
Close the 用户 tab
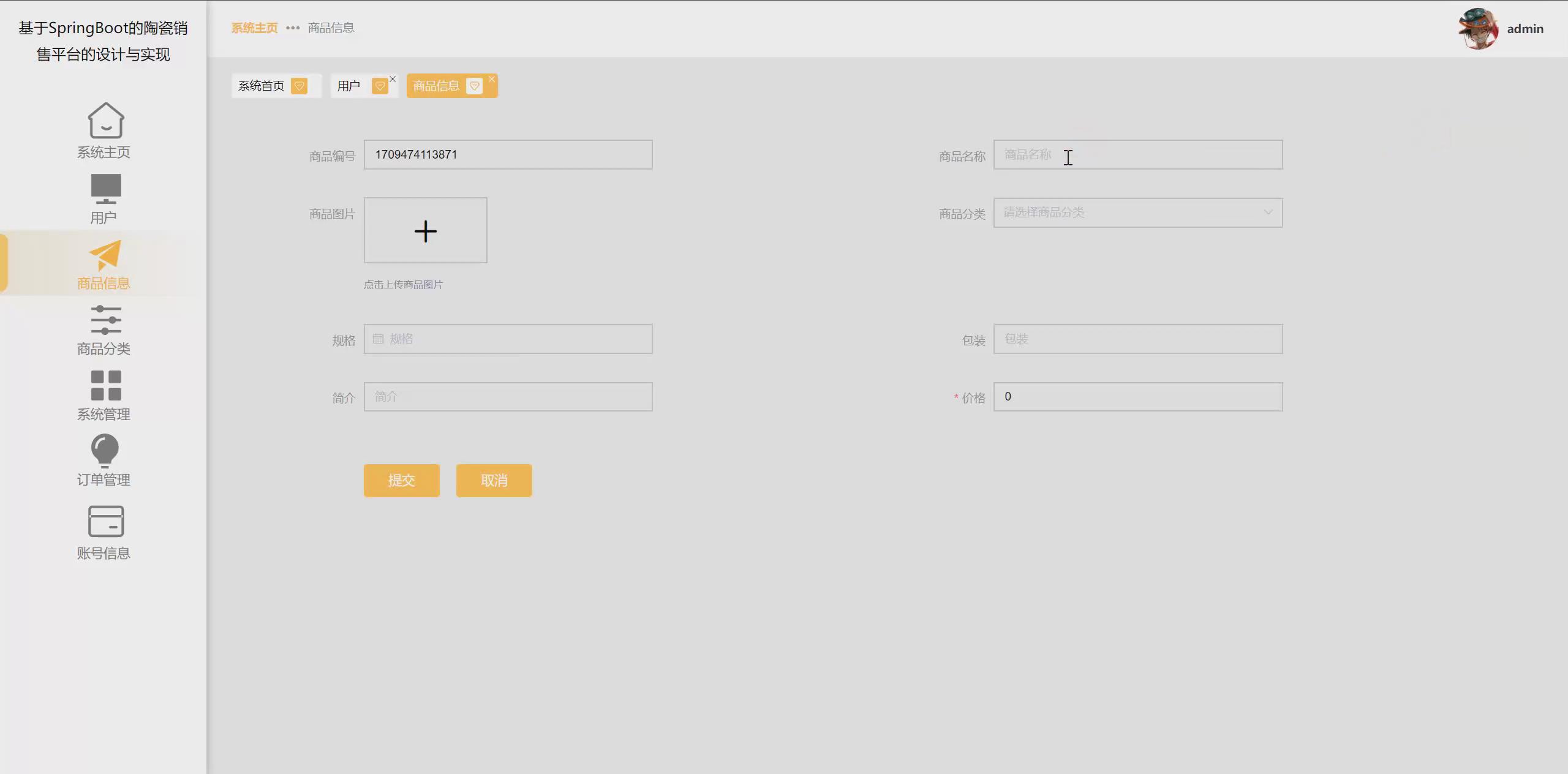393,79
